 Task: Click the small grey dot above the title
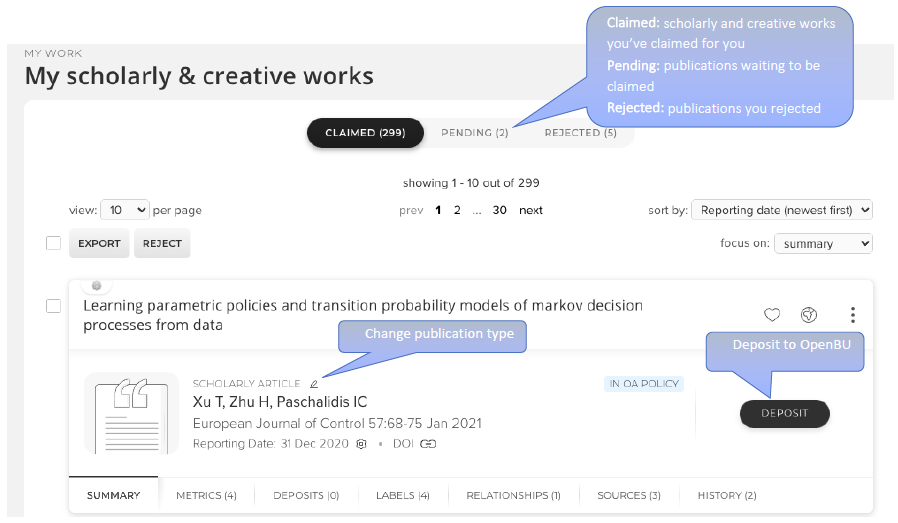click(x=97, y=285)
